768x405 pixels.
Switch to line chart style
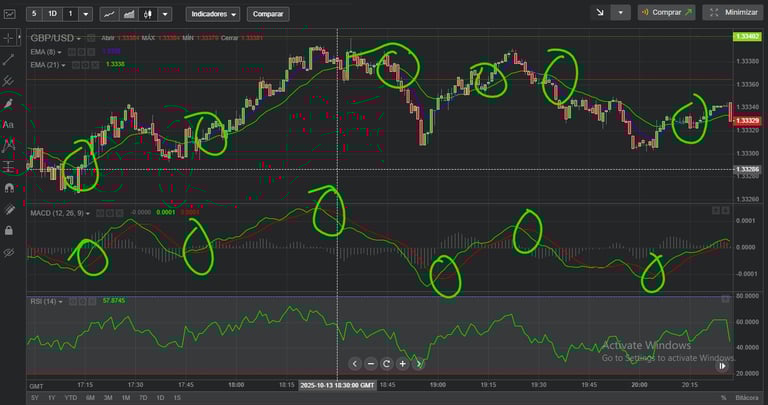[x=110, y=14]
